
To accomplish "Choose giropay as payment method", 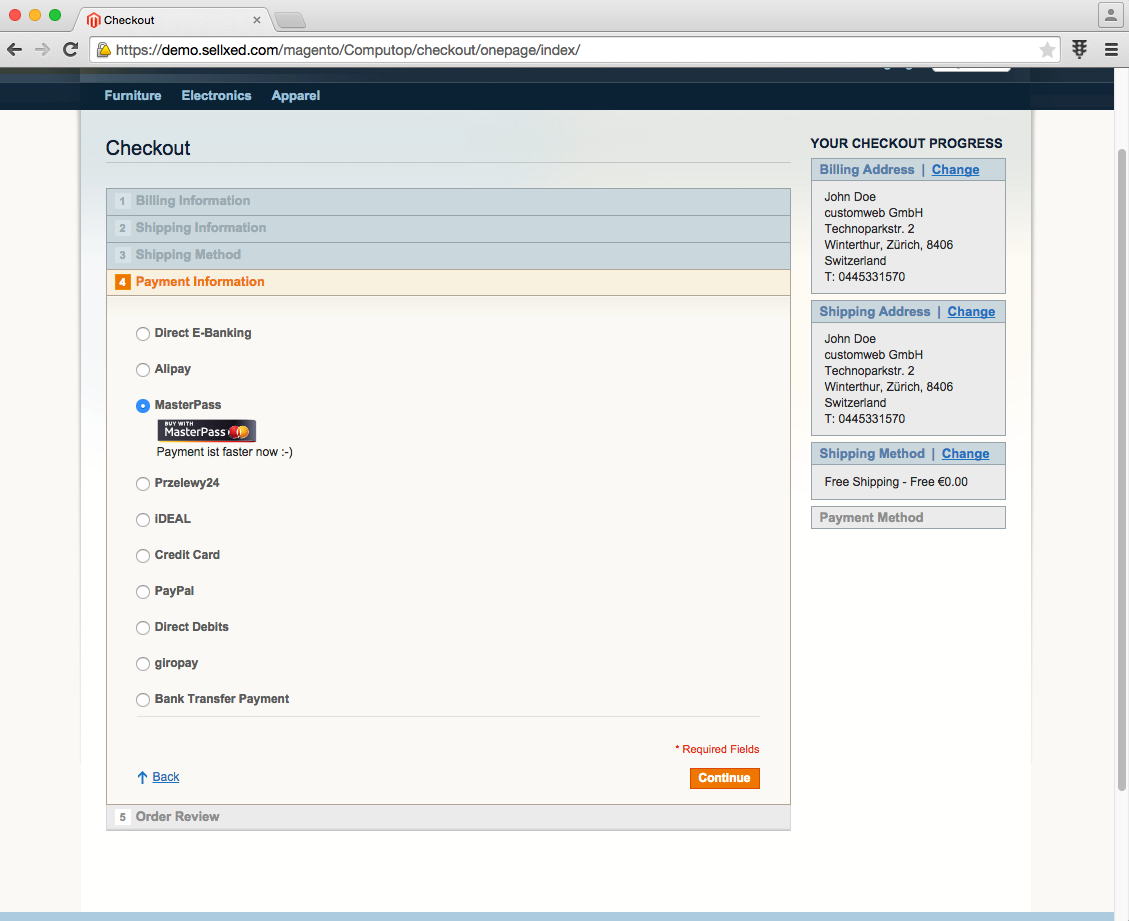I will tap(143, 663).
